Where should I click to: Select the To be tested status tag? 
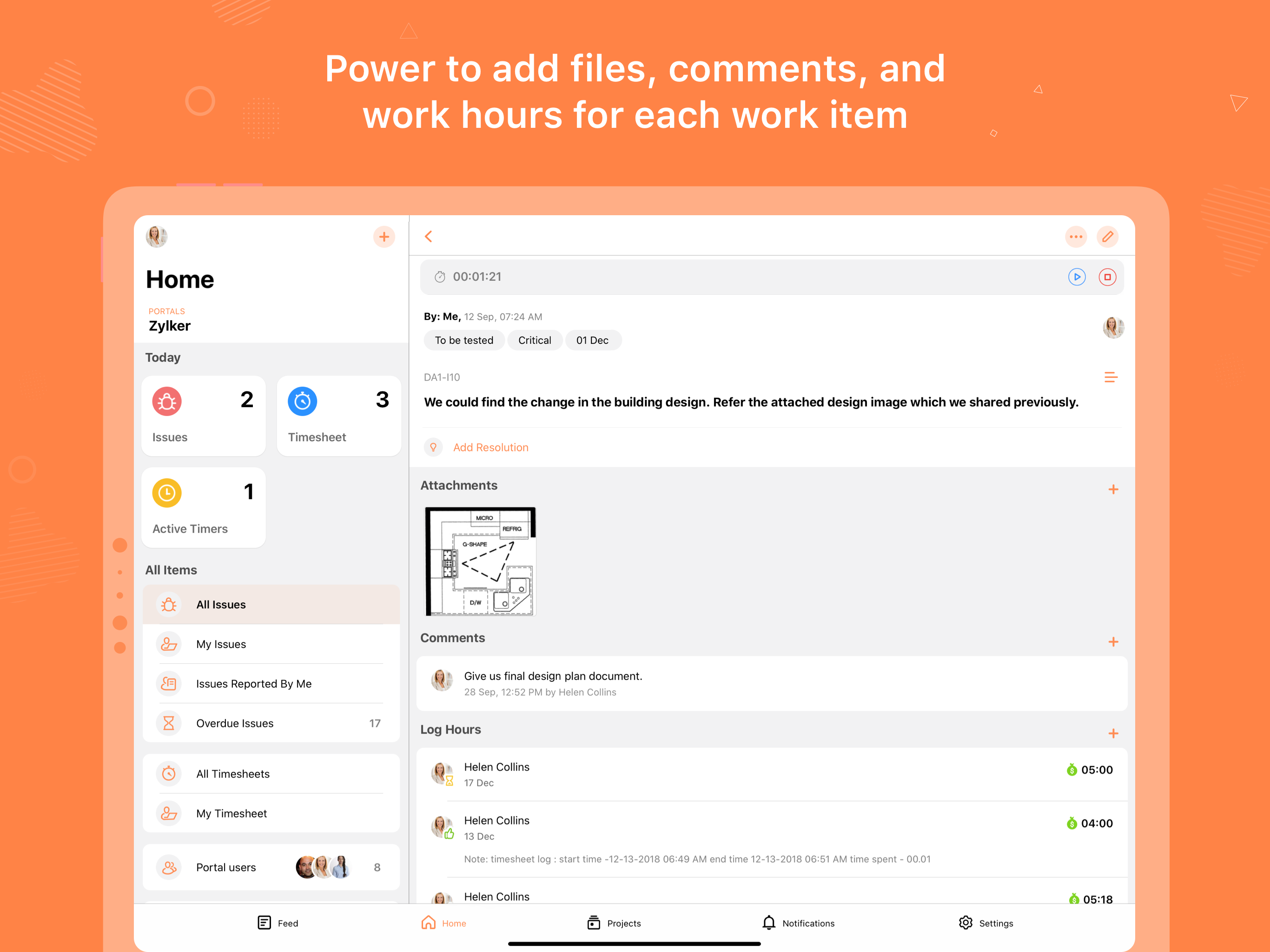(464, 340)
